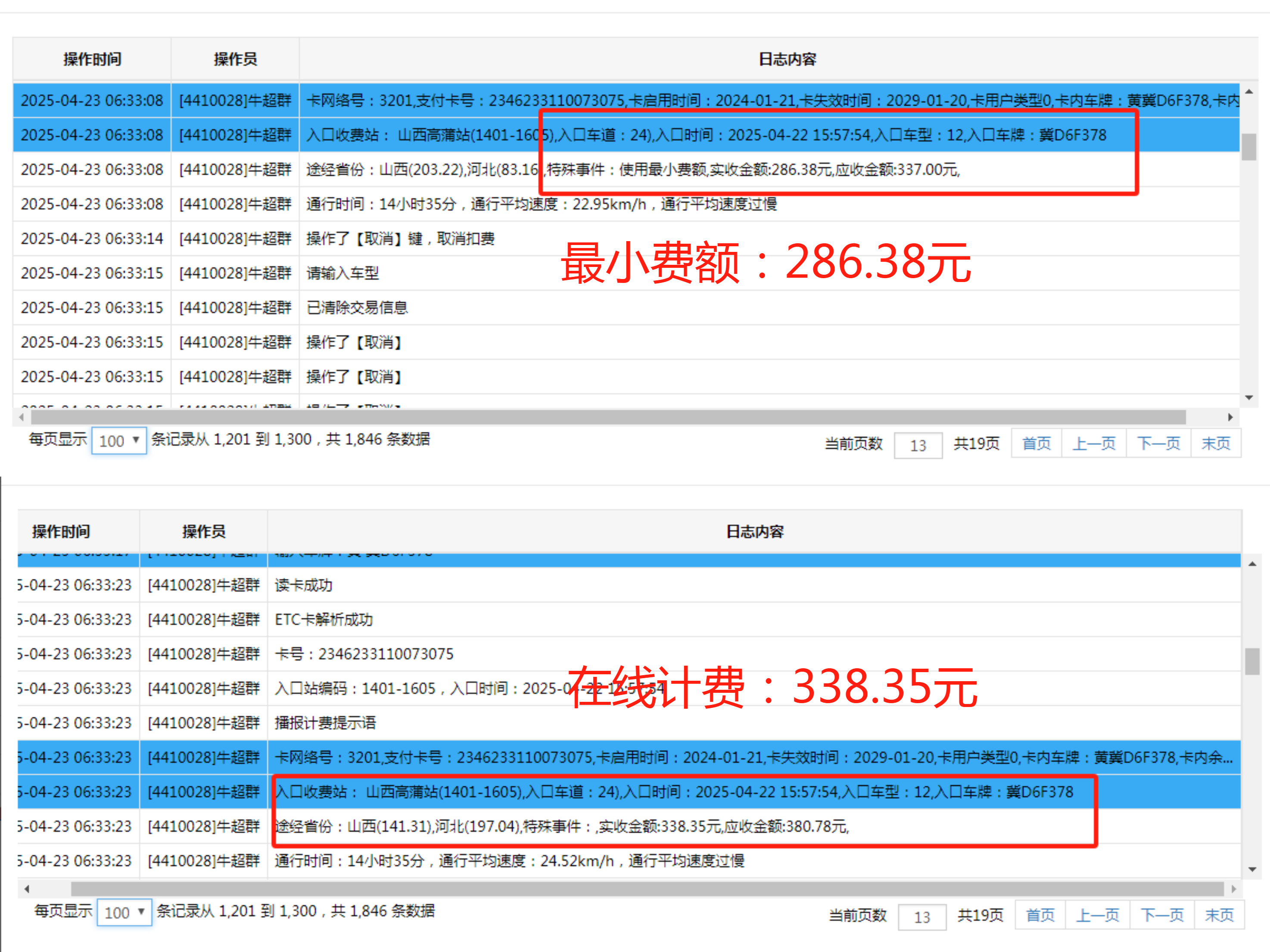Click the bottom table's vertical scrollbar thumb

pyautogui.click(x=1252, y=662)
